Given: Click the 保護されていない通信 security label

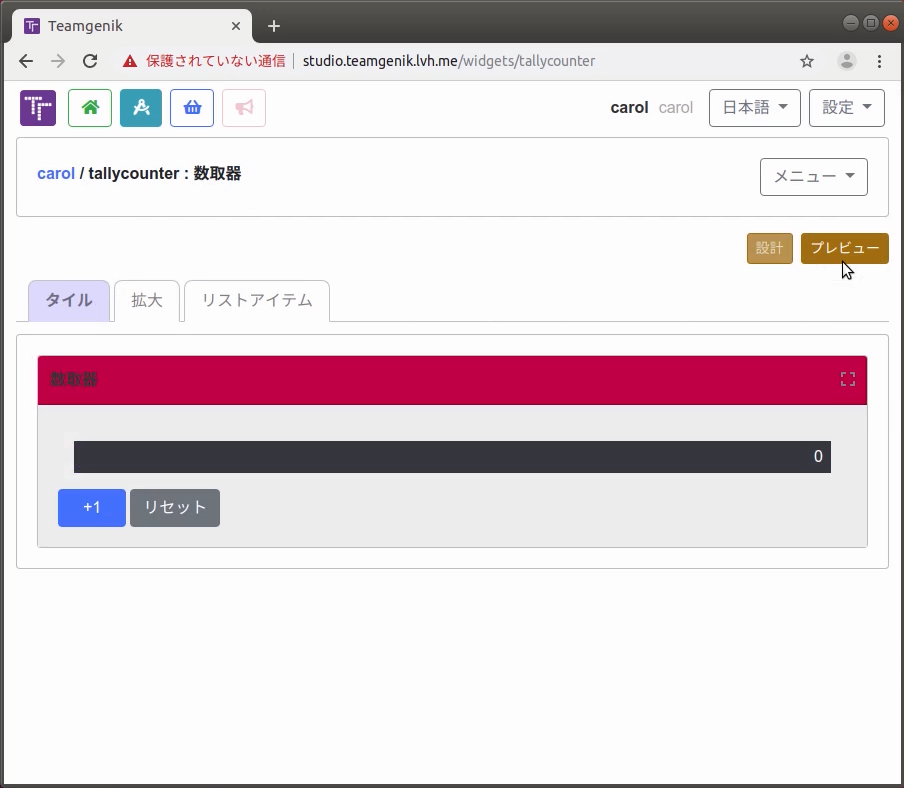Looking at the screenshot, I should point(216,61).
